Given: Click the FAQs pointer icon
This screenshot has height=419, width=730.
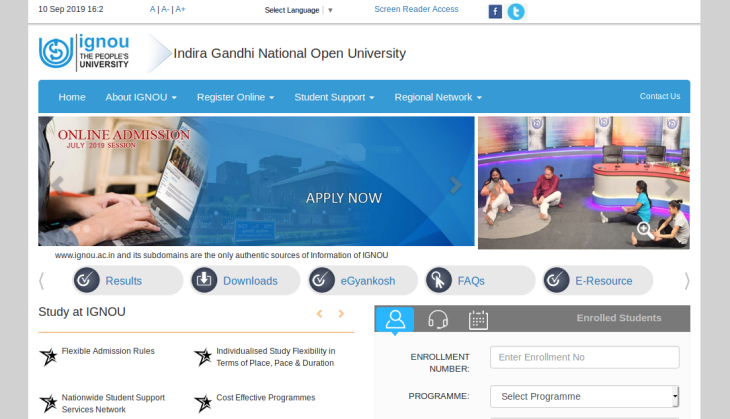Looking at the screenshot, I should (x=439, y=280).
